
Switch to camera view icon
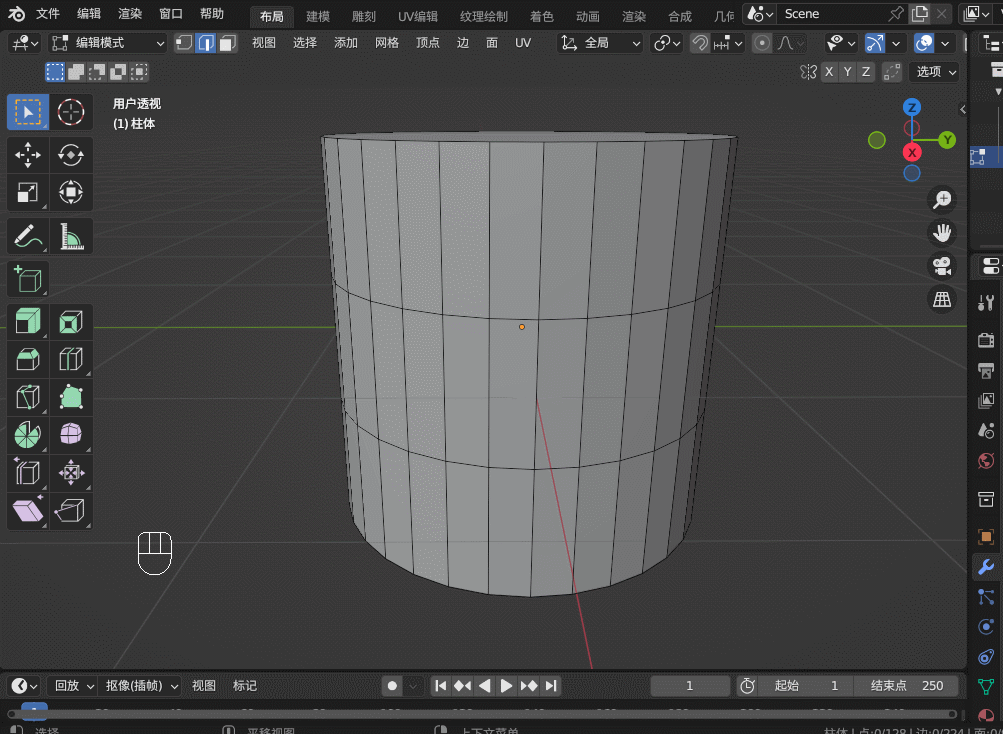point(941,266)
